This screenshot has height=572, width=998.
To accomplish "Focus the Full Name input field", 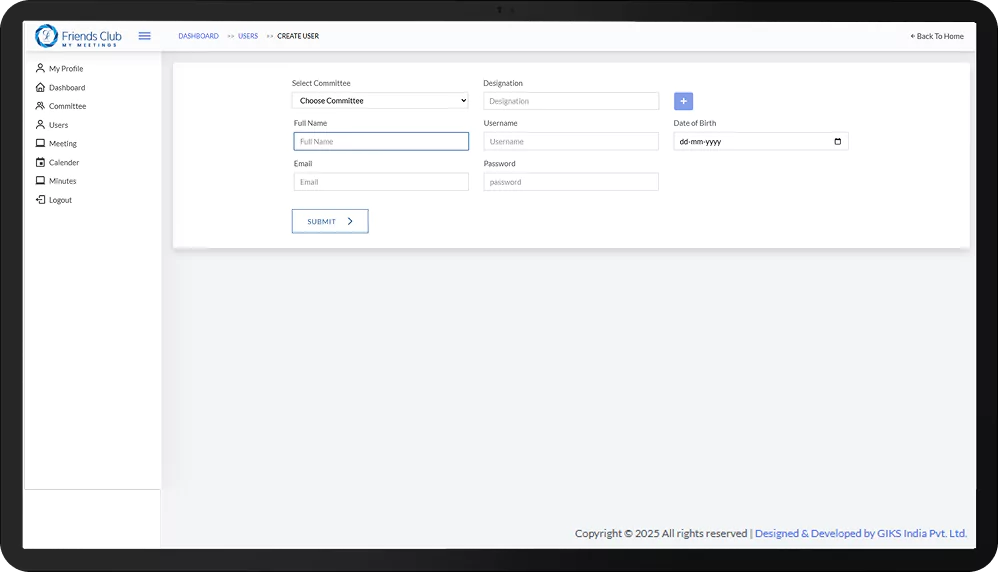I will pyautogui.click(x=381, y=141).
